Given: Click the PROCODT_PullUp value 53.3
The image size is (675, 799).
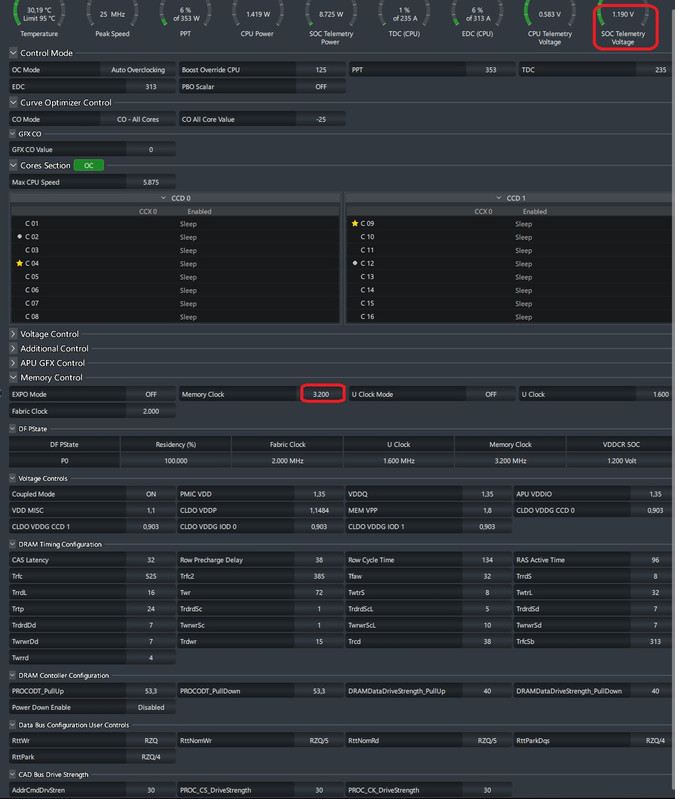Looking at the screenshot, I should [x=151, y=691].
